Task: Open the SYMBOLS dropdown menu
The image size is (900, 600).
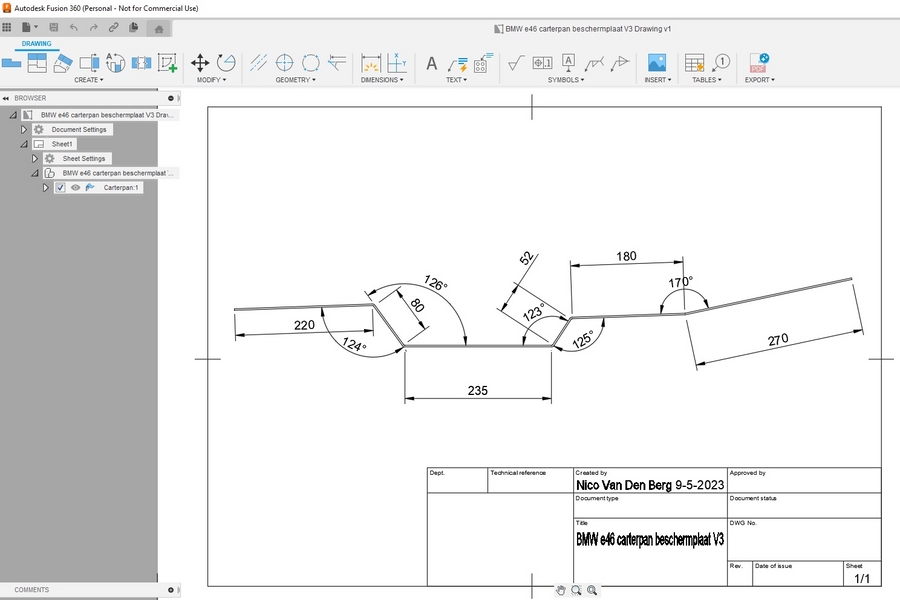Action: coord(566,80)
